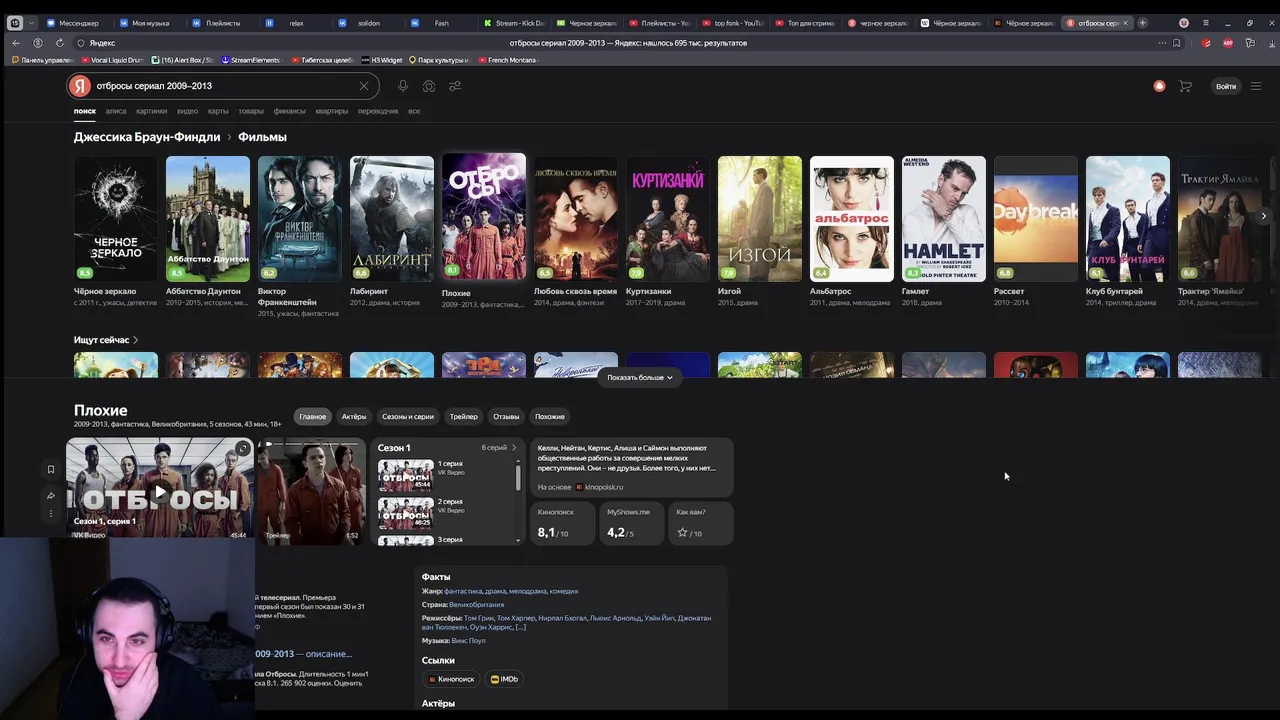The image size is (1280, 720).
Task: Open the IMDb link button
Action: click(x=504, y=679)
